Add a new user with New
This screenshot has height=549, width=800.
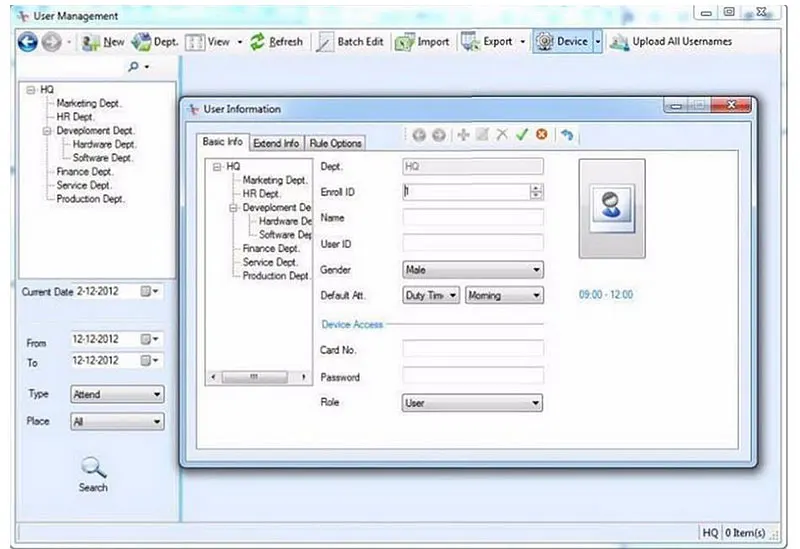pos(103,42)
